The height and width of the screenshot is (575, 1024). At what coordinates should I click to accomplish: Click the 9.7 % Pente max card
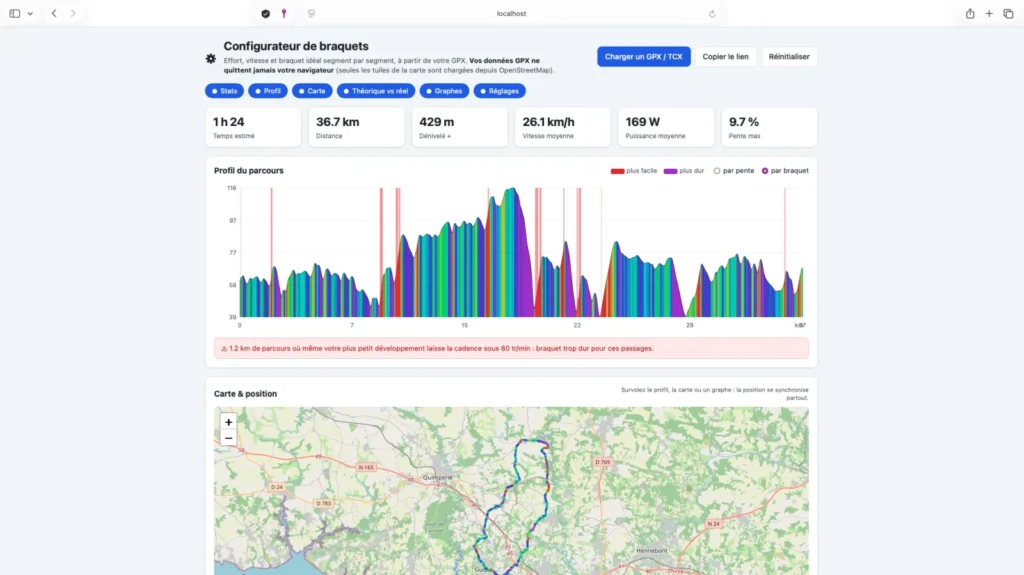point(769,127)
